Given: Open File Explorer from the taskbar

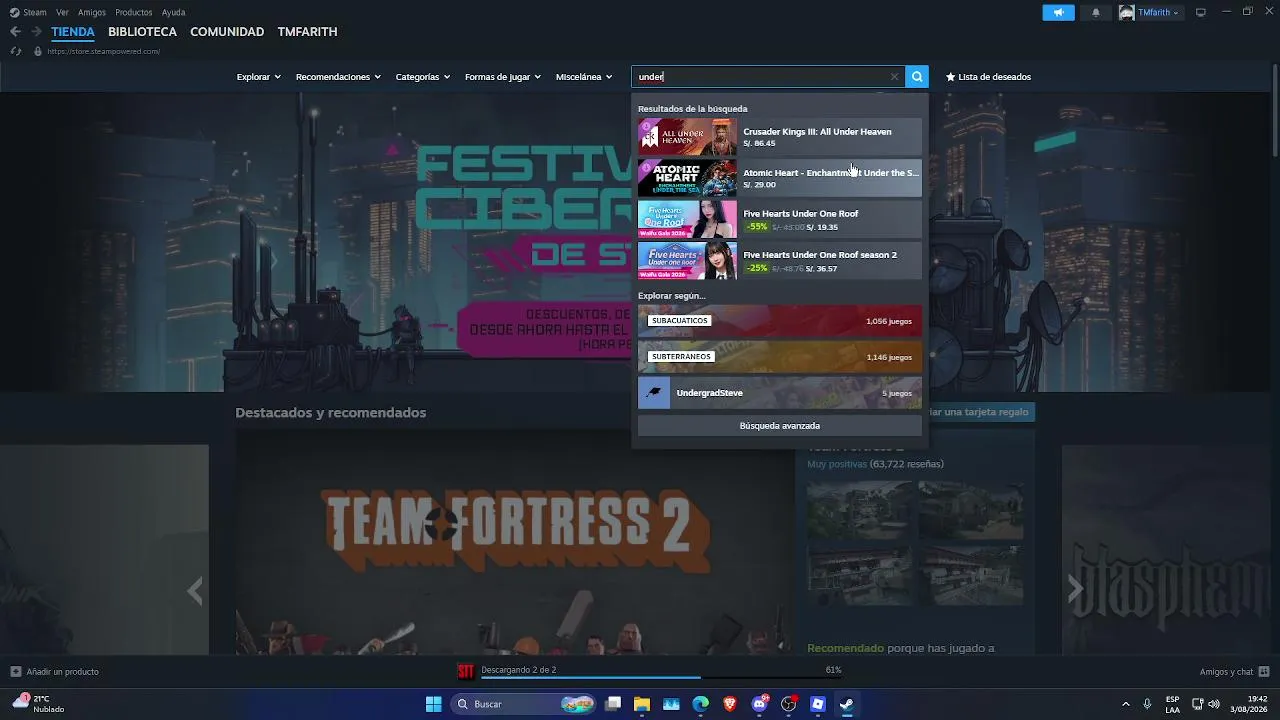Looking at the screenshot, I should 642,704.
